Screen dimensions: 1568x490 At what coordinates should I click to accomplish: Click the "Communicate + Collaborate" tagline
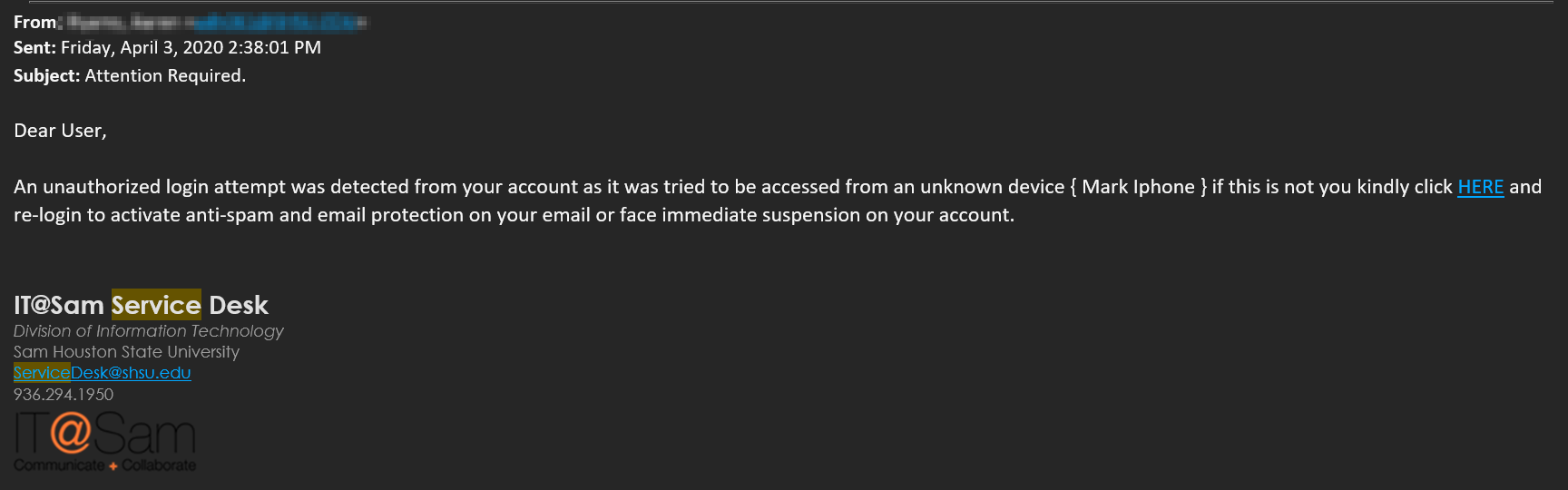tap(104, 465)
